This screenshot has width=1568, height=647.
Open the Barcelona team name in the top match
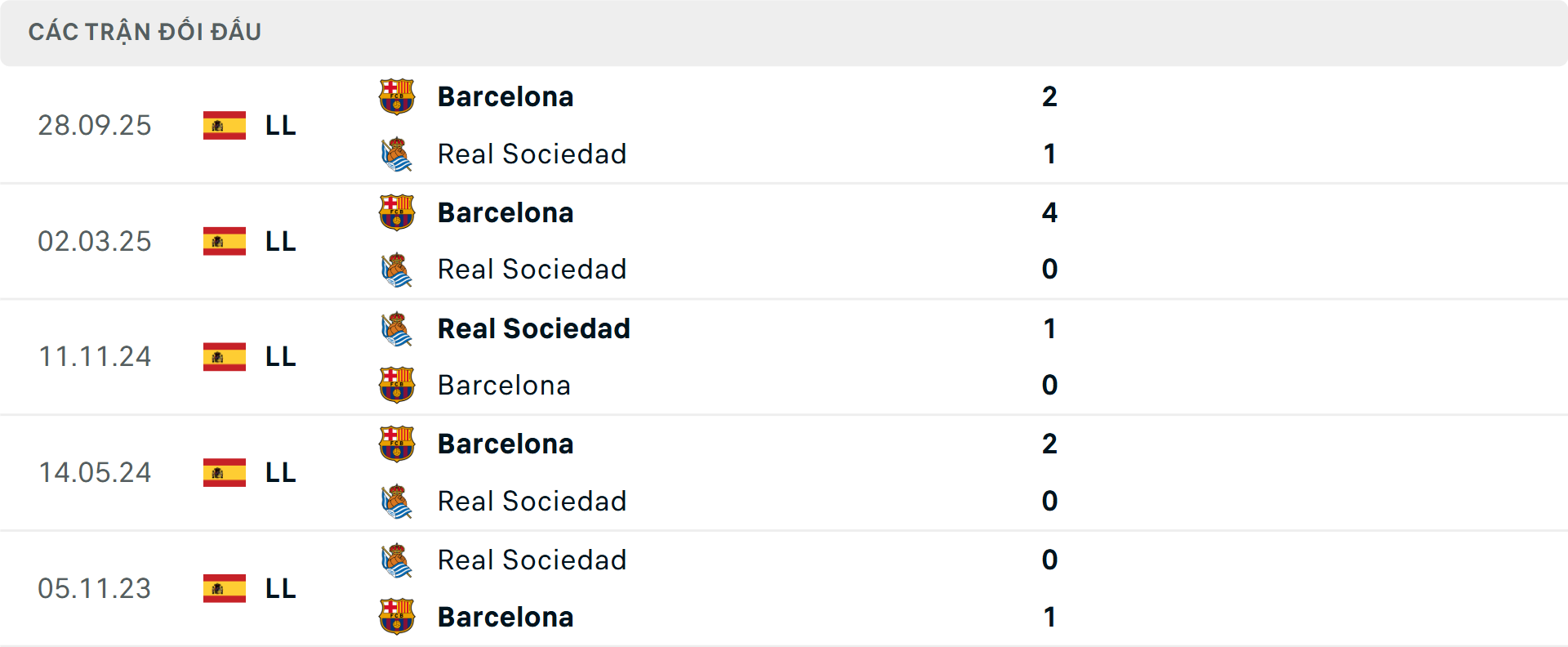click(506, 96)
